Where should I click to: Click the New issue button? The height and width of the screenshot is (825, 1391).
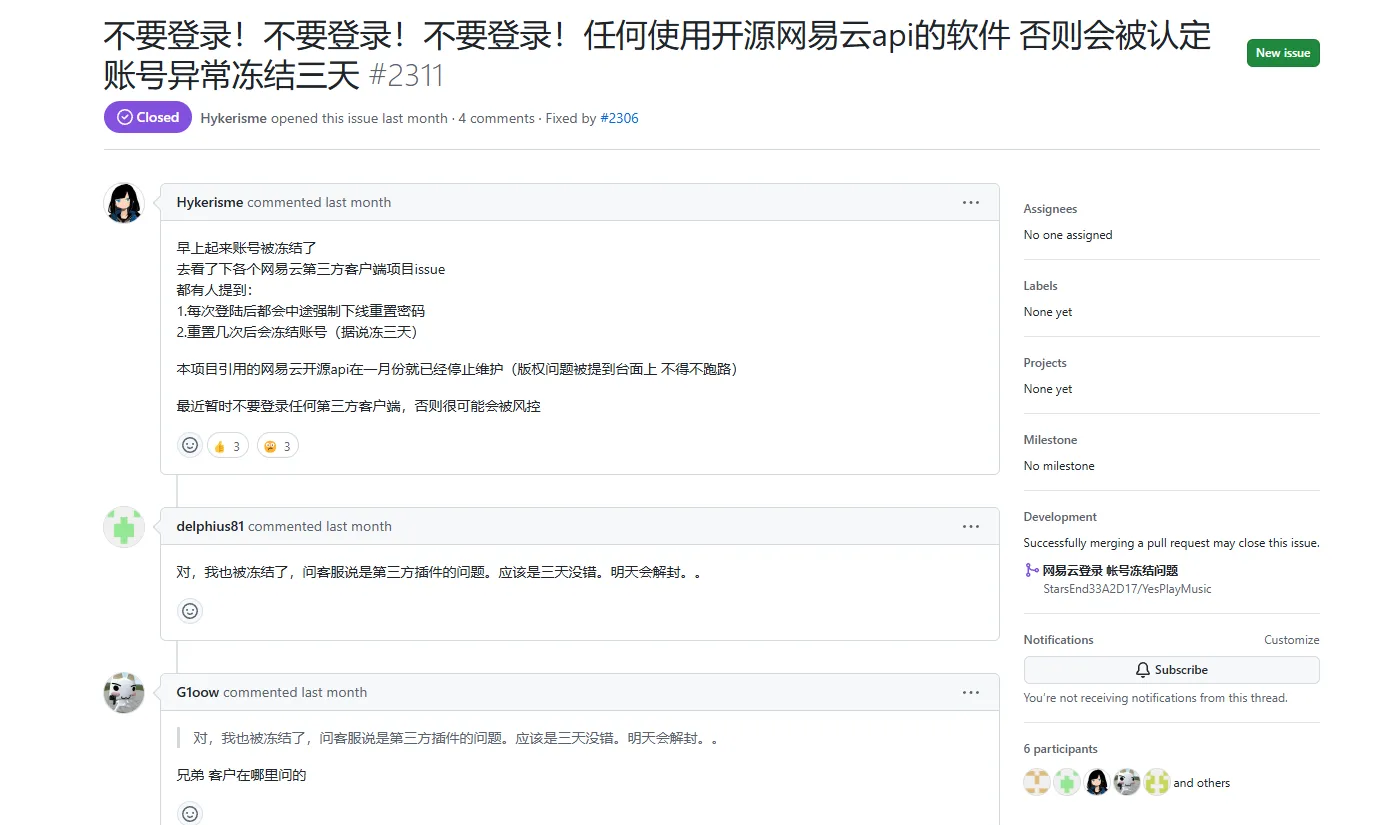click(x=1283, y=53)
